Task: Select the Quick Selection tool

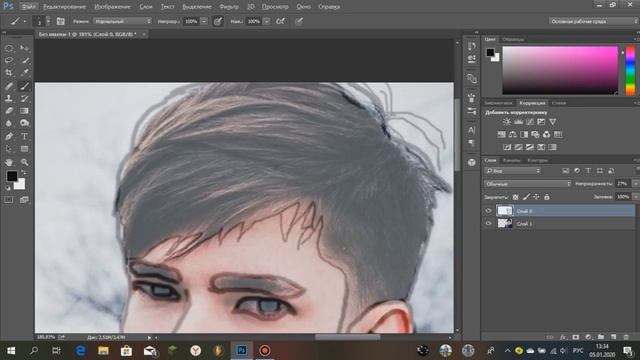Action: tap(24, 60)
